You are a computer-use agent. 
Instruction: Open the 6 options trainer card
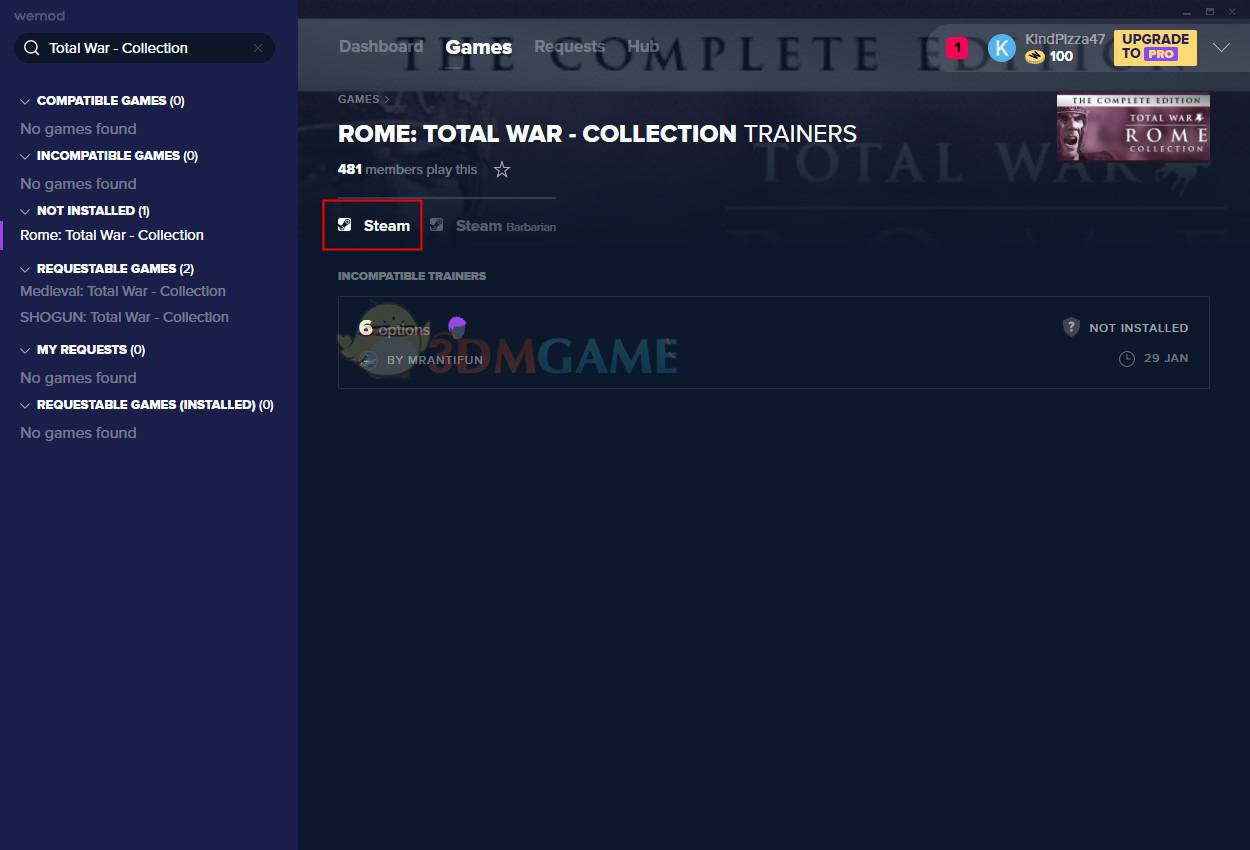[773, 342]
